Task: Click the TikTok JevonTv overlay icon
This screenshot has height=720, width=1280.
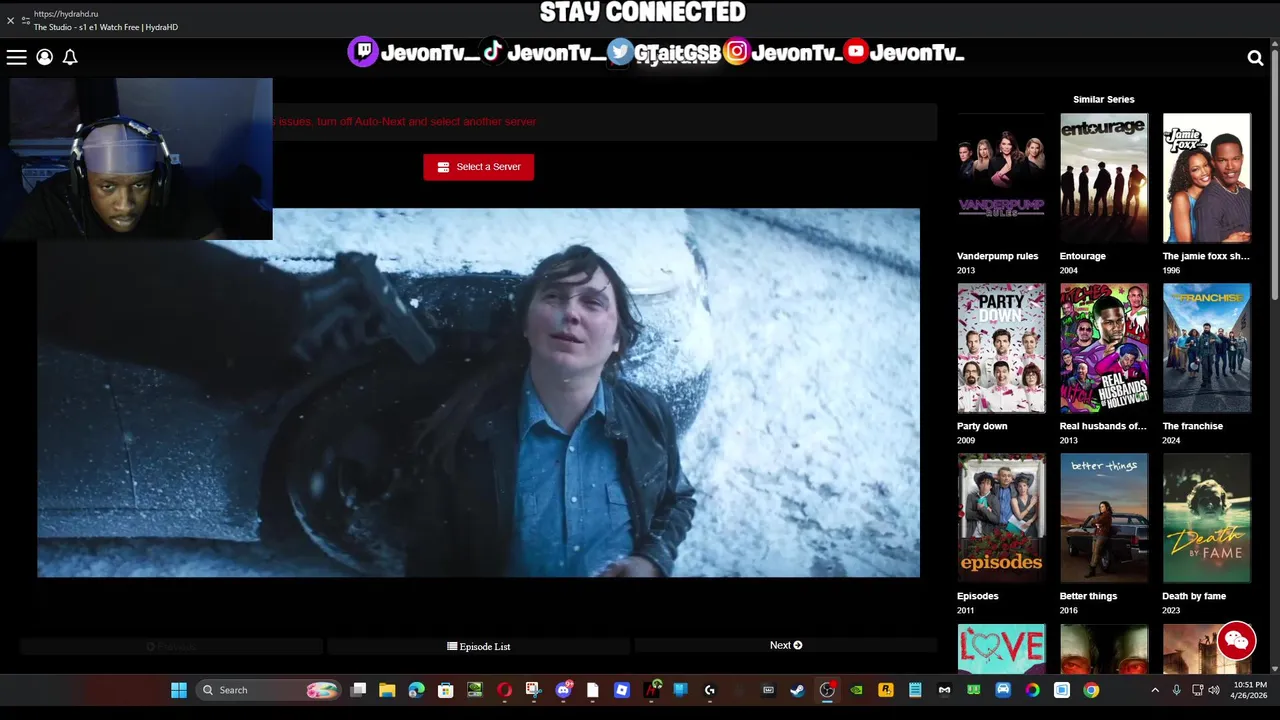Action: point(493,52)
